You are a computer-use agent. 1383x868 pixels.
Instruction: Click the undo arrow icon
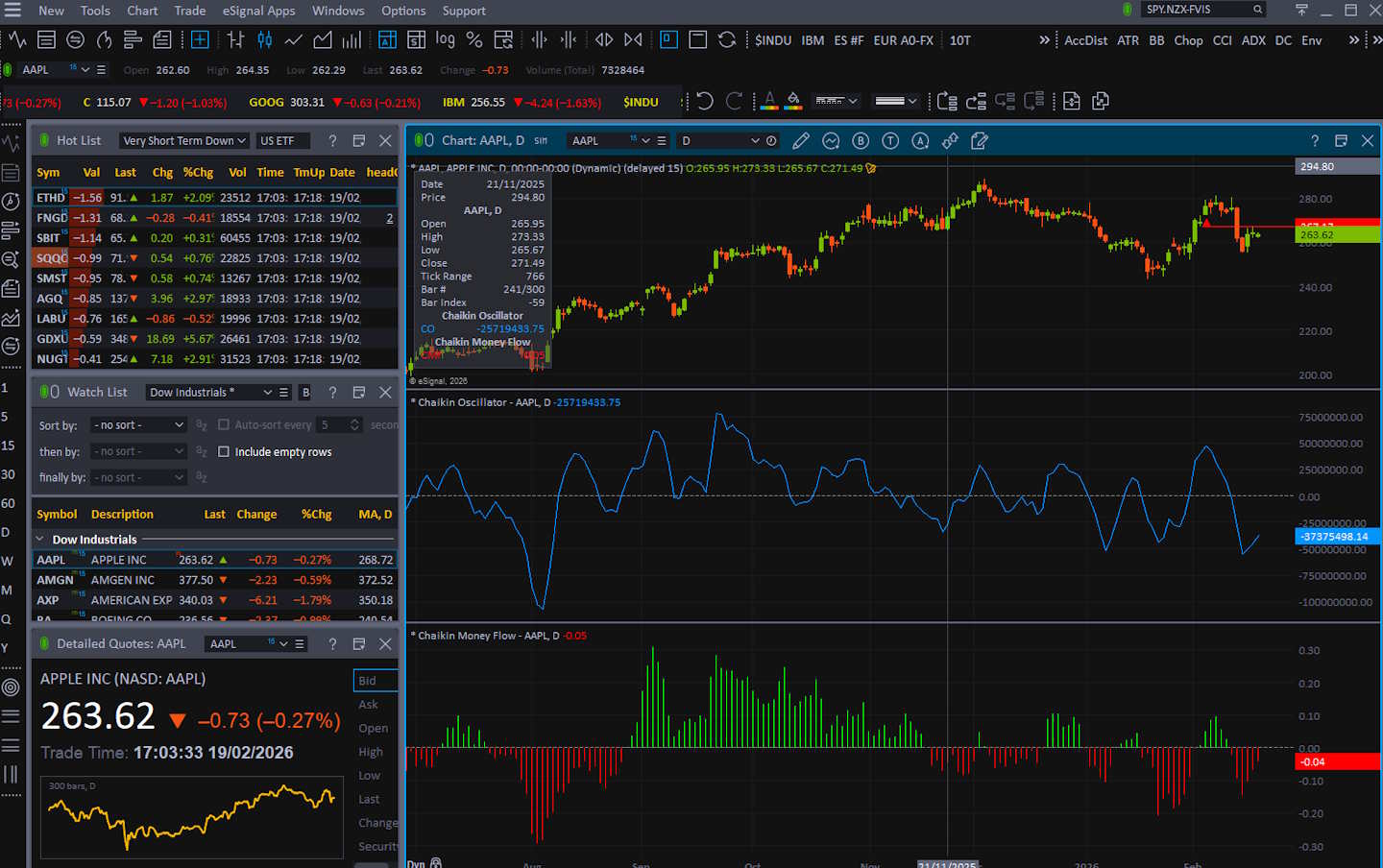(x=705, y=101)
